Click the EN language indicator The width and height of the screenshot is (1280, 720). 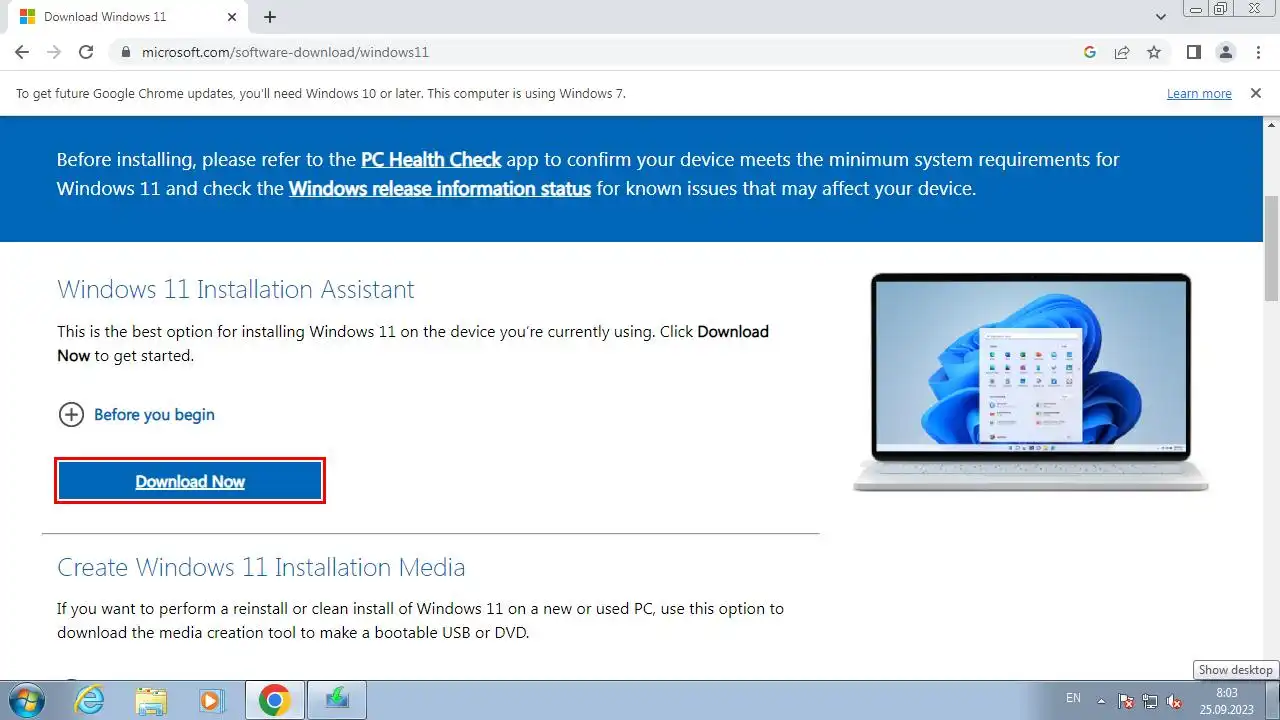(1073, 698)
